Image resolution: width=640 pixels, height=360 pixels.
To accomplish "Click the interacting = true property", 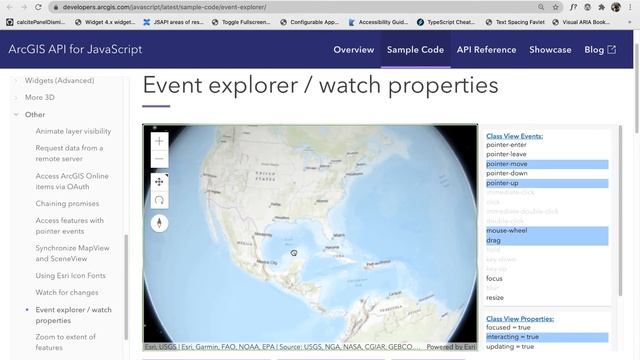I will coord(547,337).
